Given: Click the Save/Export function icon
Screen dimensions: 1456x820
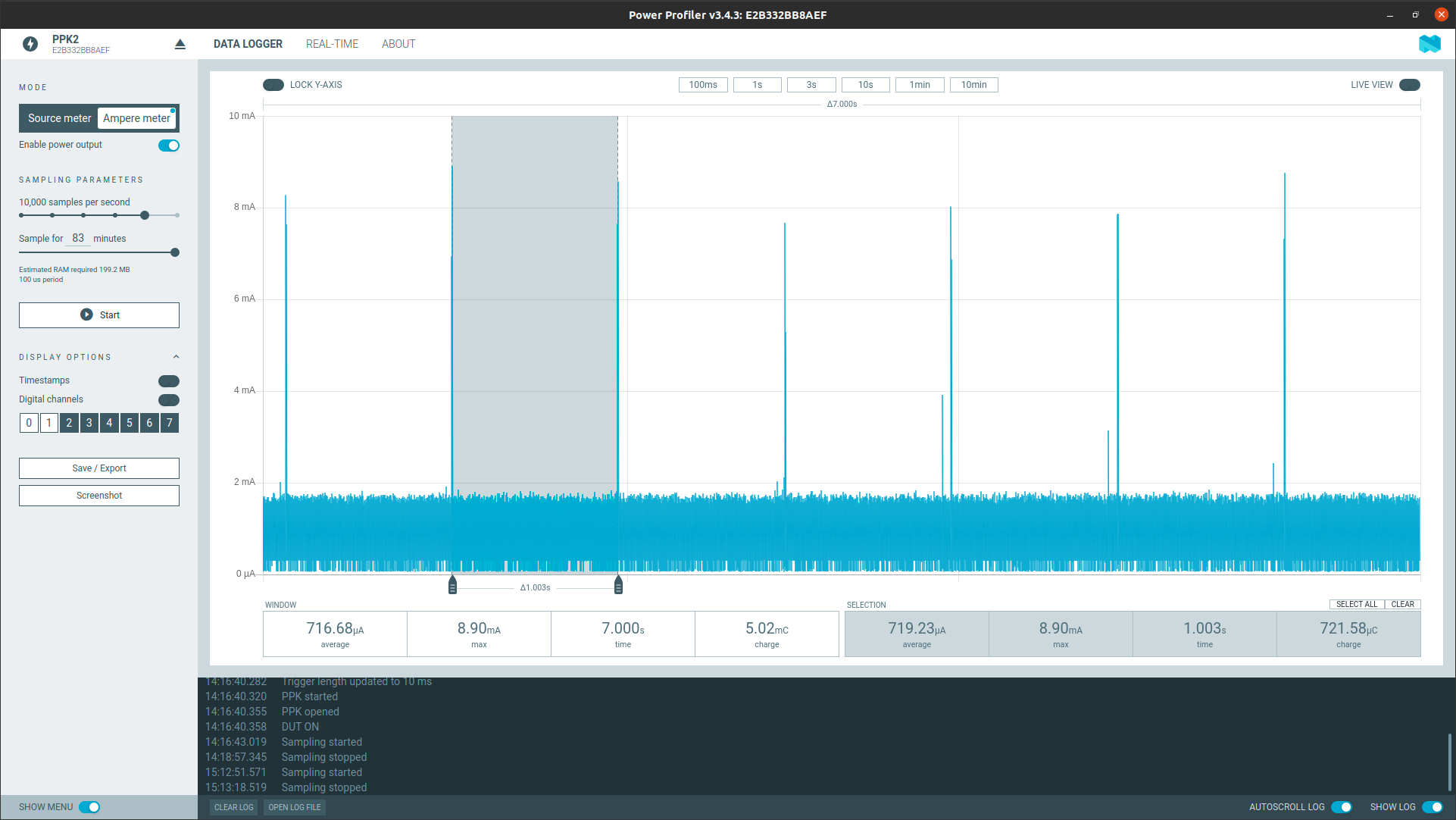Looking at the screenshot, I should point(98,468).
